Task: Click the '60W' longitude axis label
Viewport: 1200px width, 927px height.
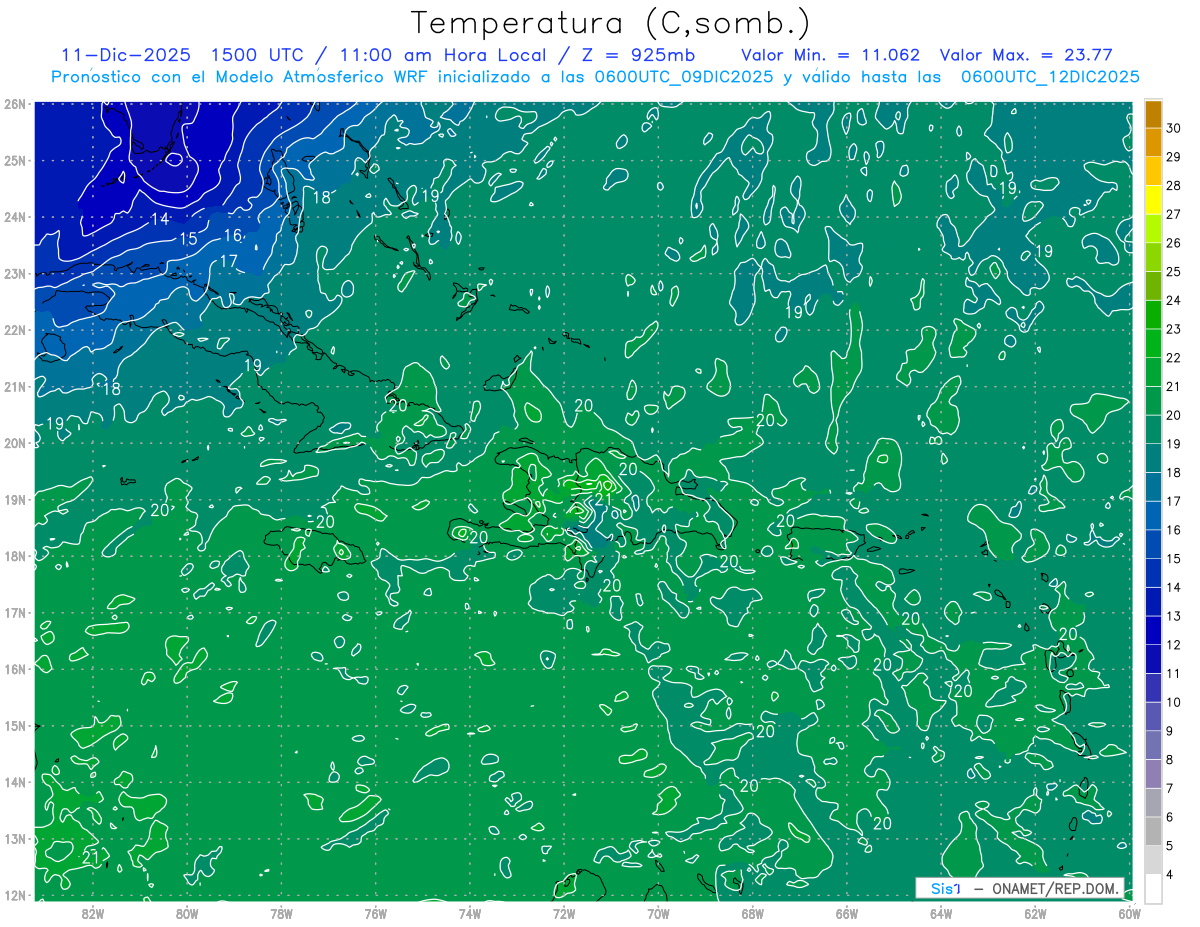Action: point(1130,913)
